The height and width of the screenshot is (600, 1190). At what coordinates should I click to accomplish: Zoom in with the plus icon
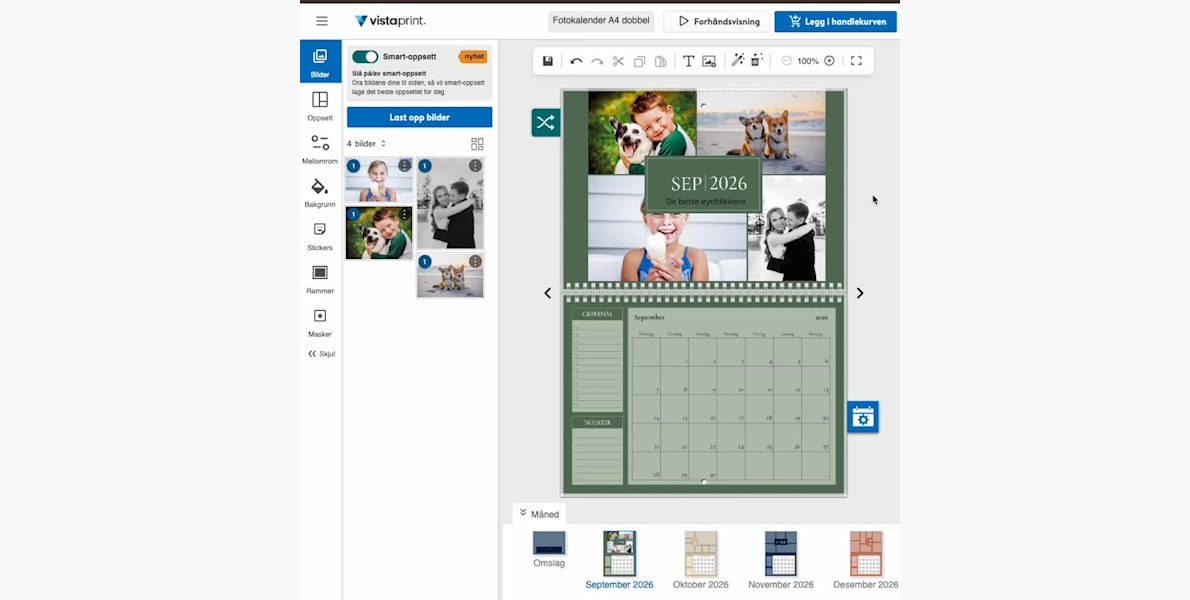[x=829, y=61]
